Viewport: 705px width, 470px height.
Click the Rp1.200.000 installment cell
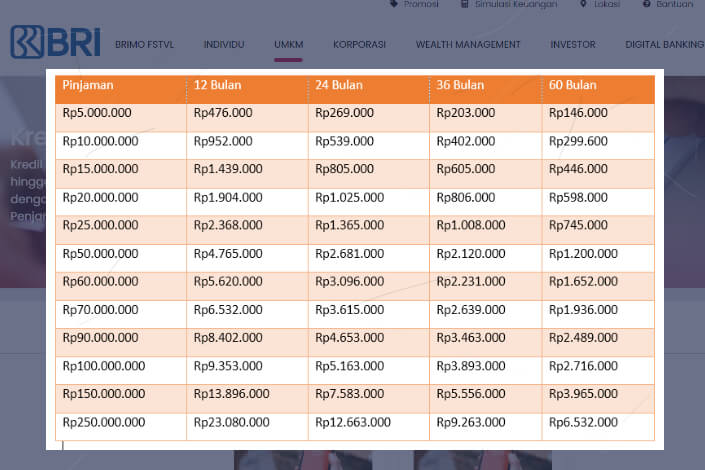[598, 258]
